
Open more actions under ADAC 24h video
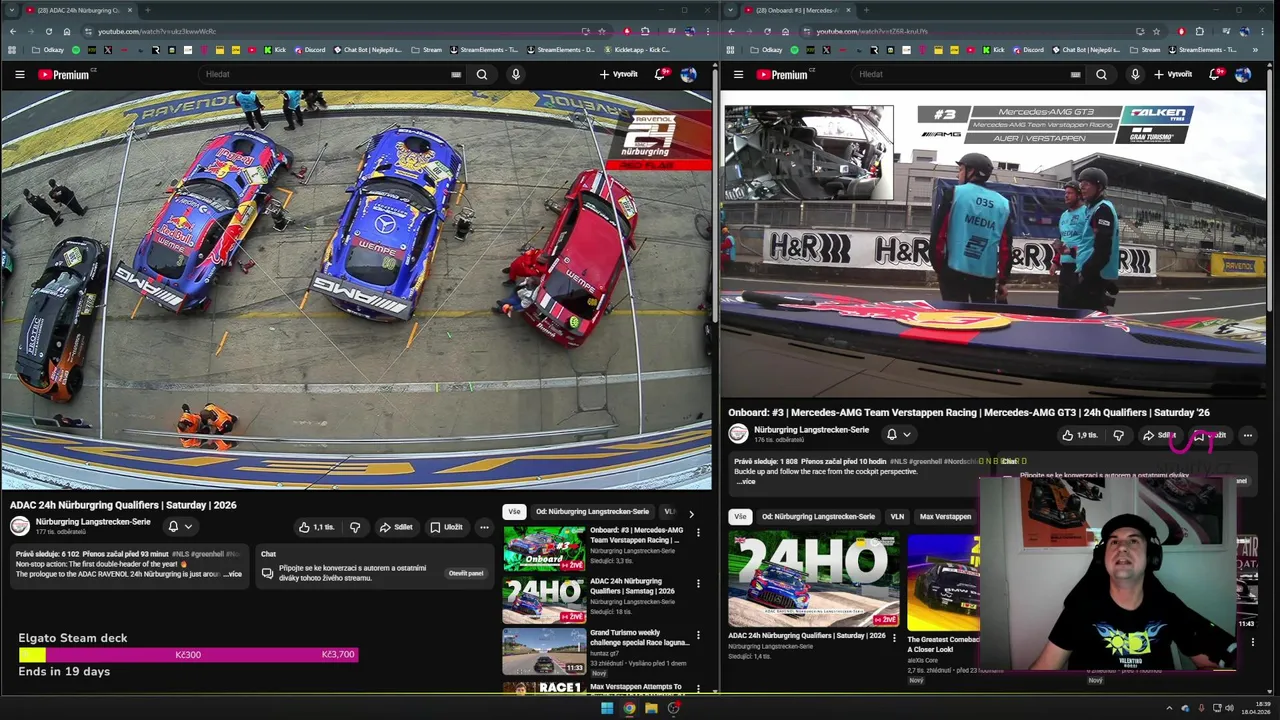click(x=484, y=527)
